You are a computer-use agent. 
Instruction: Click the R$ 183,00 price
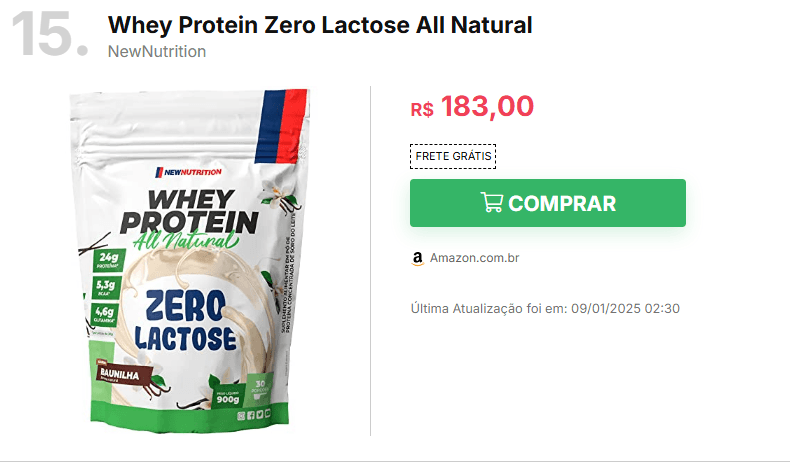[x=472, y=106]
